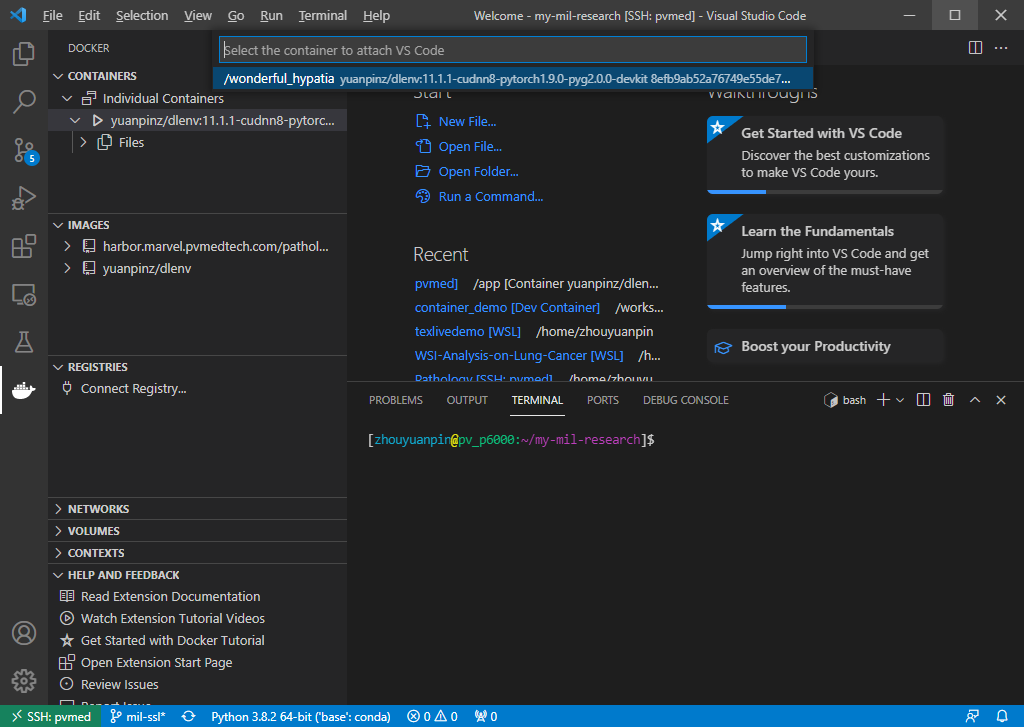Open recent WSI-Analysis-on-Lung-Cancer [WSL]
Viewport: 1024px width, 727px height.
click(x=519, y=356)
